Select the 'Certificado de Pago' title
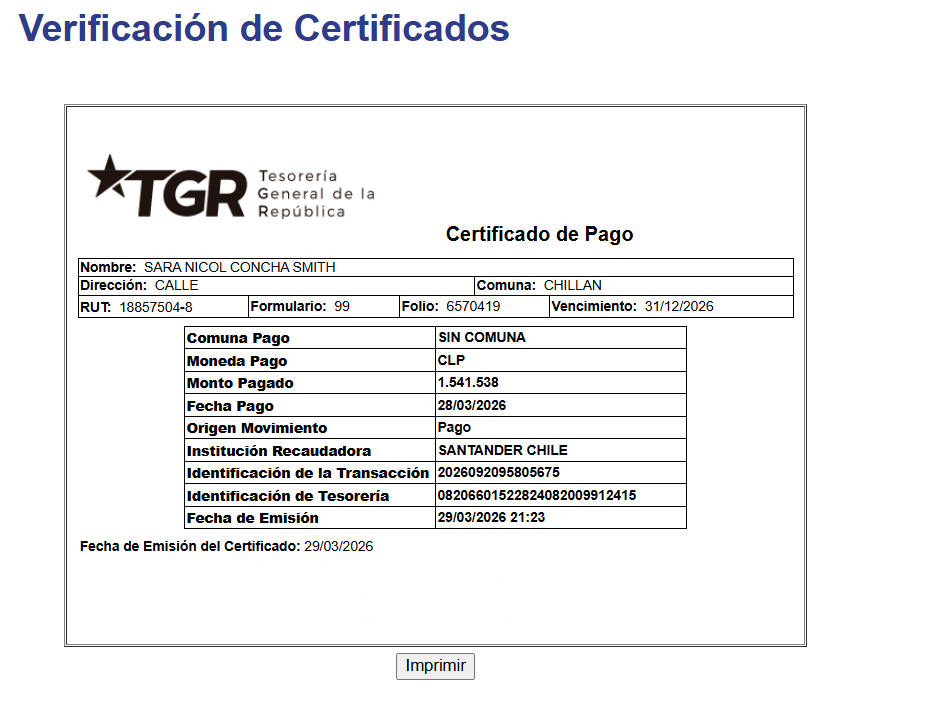Viewport: 945px width, 723px height. [539, 234]
